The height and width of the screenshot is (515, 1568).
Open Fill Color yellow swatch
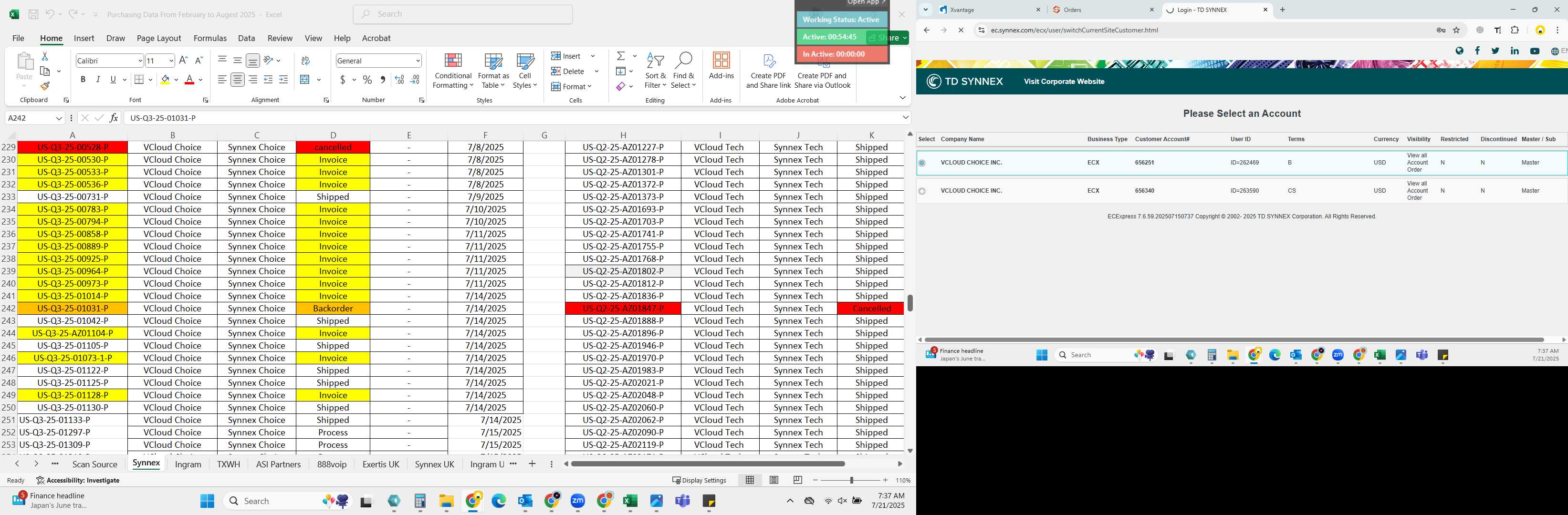coord(165,80)
